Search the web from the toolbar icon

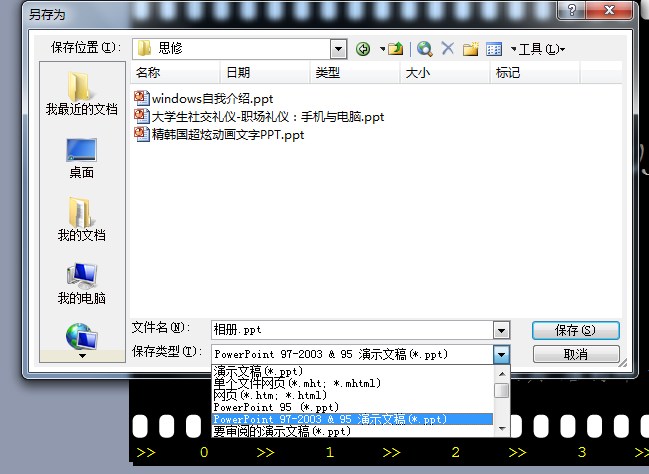click(x=425, y=49)
